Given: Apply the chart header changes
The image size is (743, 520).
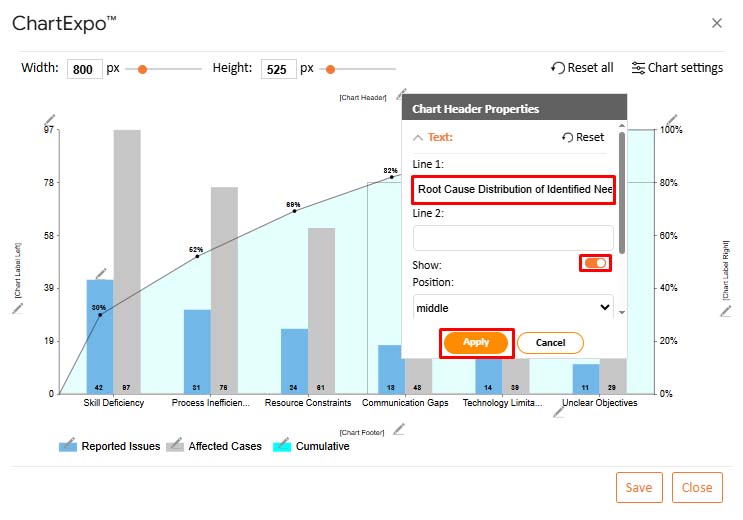Looking at the screenshot, I should click(476, 342).
